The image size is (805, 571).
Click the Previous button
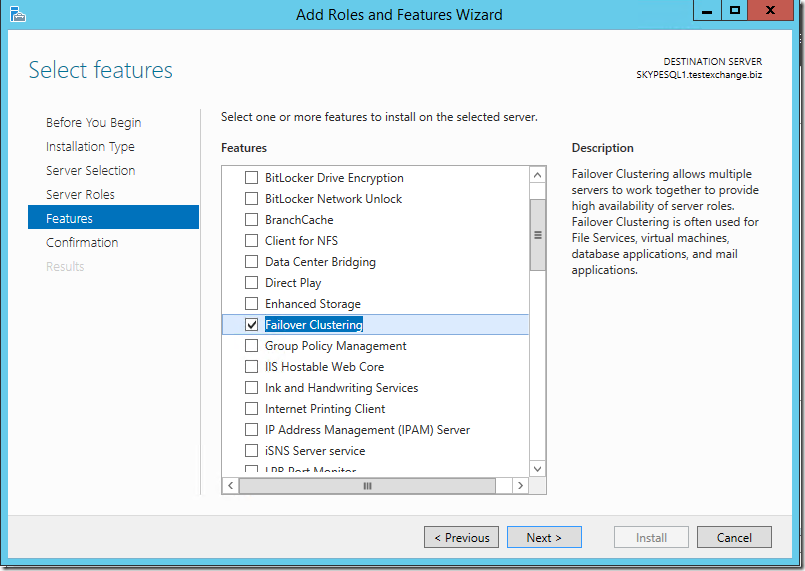click(x=462, y=537)
